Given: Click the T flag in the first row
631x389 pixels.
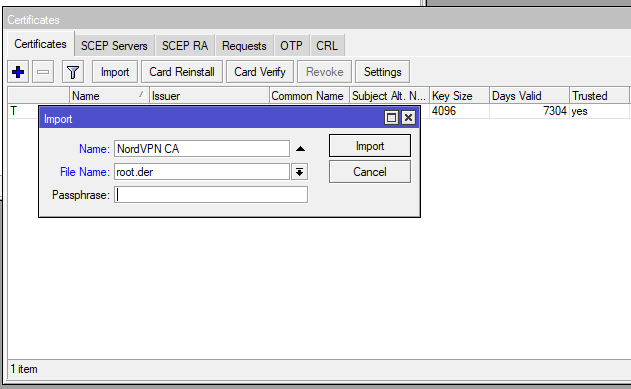Looking at the screenshot, I should [14, 111].
